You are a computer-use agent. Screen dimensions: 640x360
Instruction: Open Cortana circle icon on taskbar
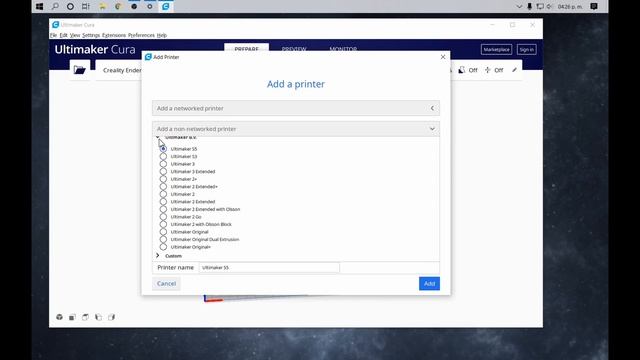pos(70,6)
